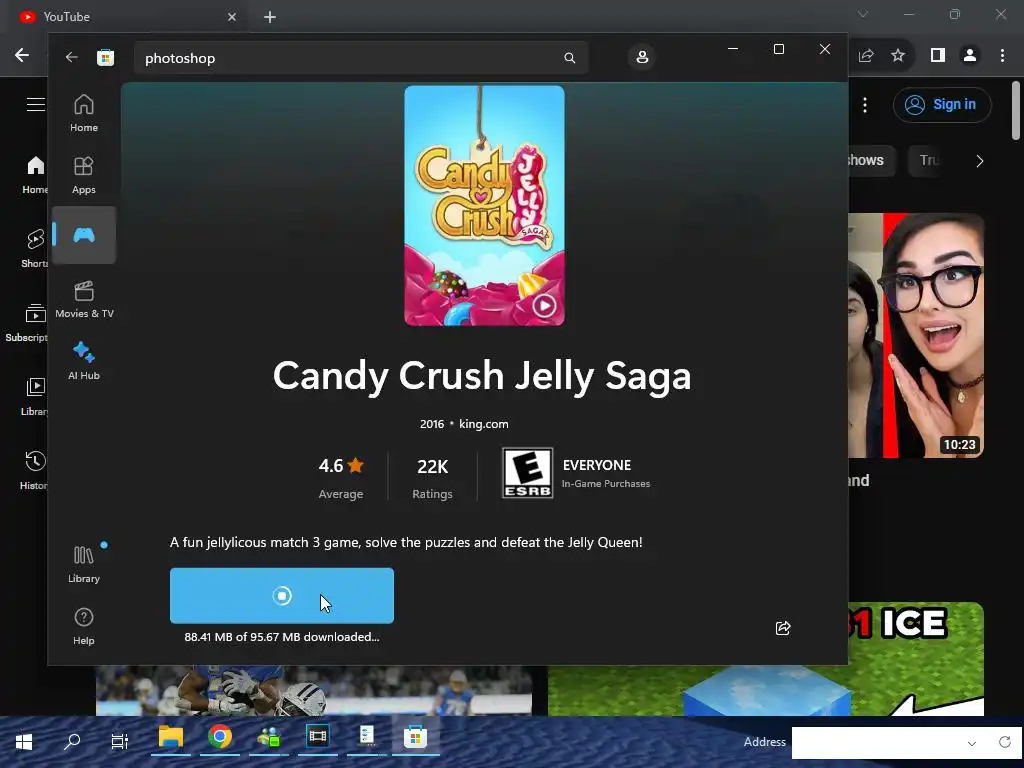Image resolution: width=1024 pixels, height=768 pixels.
Task: Click Chrome browser back arrow
Action: coord(22,56)
